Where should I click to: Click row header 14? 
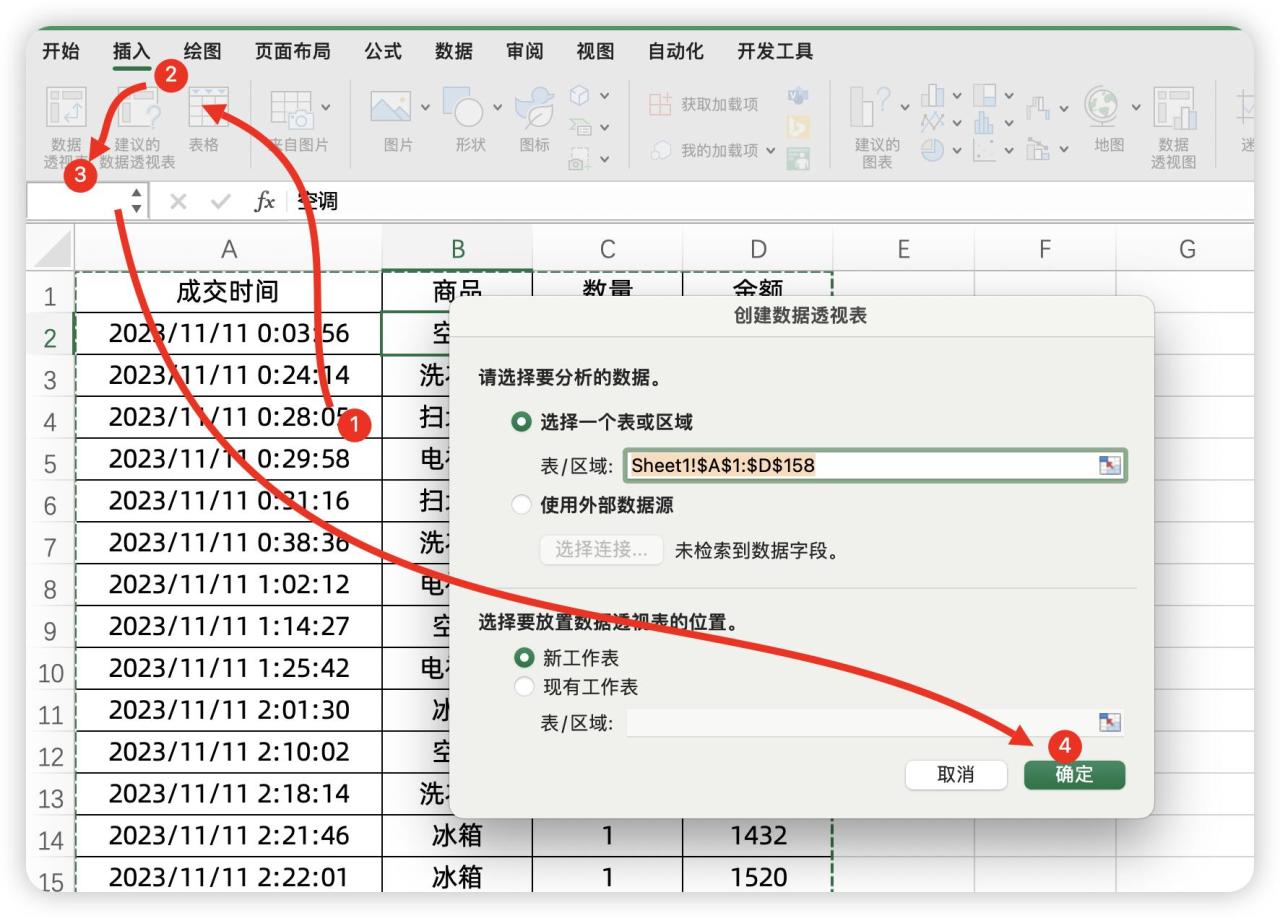coord(51,836)
